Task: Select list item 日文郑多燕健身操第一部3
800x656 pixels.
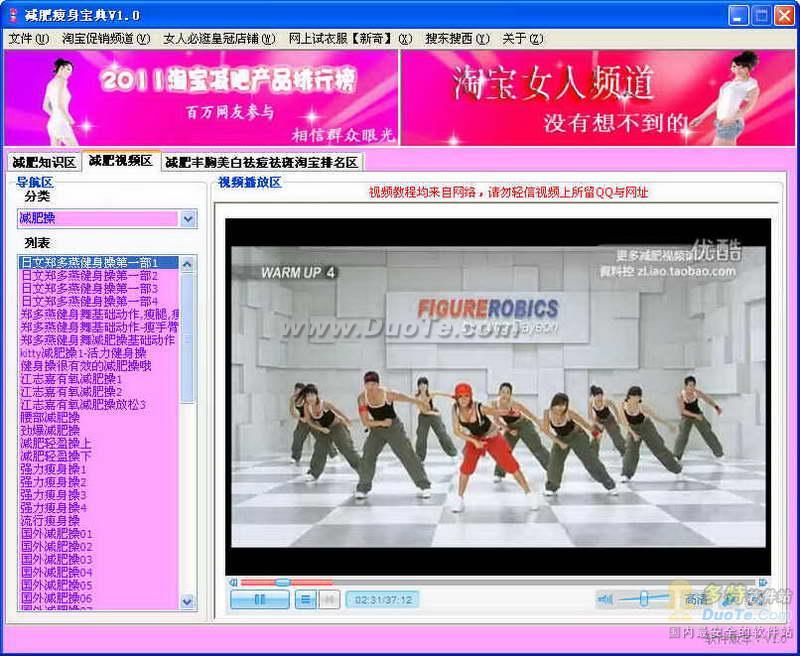Action: click(x=98, y=289)
